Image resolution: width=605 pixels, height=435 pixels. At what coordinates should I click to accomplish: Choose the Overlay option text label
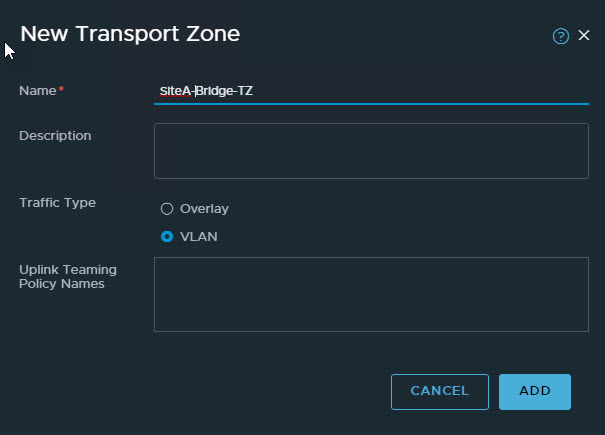click(204, 209)
